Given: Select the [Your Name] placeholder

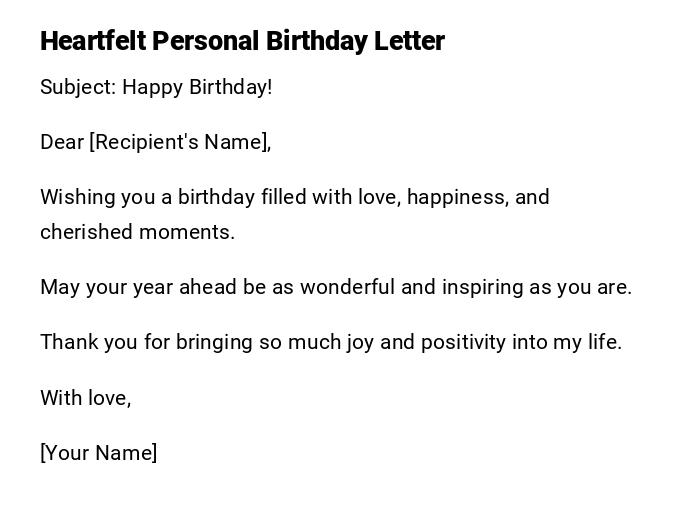Looking at the screenshot, I should [99, 453].
